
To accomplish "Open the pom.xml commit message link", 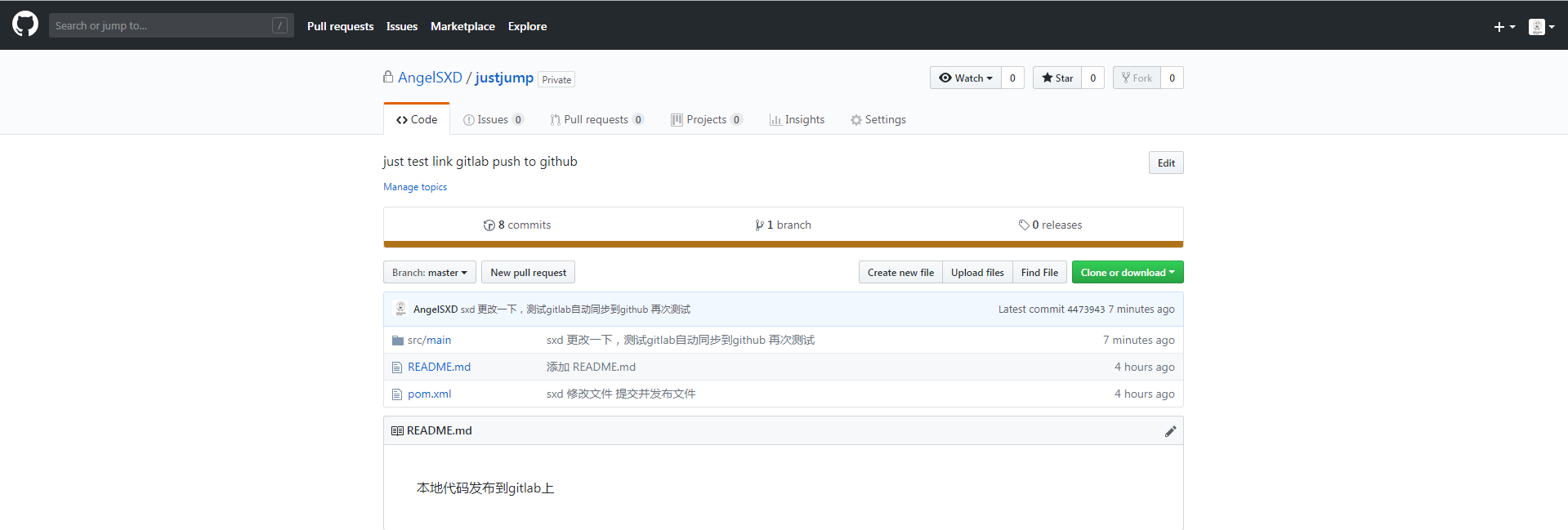I will point(621,394).
